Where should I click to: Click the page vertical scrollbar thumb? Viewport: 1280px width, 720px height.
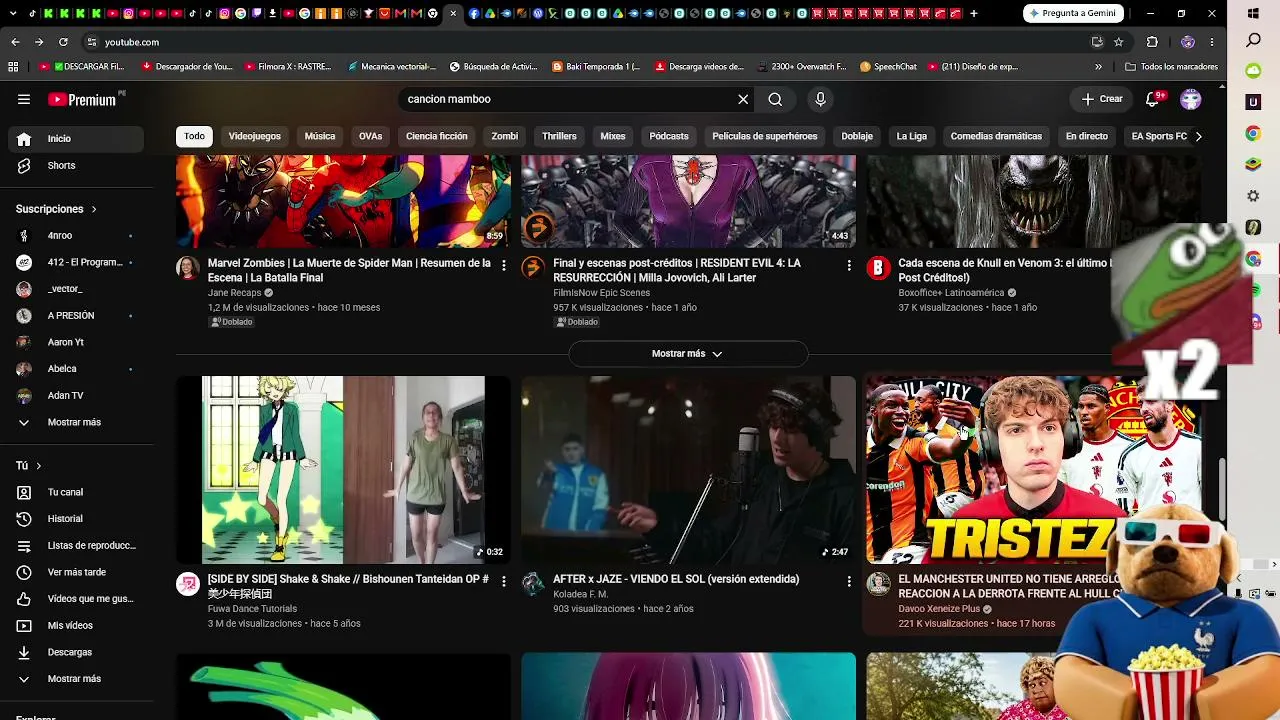[1221, 490]
